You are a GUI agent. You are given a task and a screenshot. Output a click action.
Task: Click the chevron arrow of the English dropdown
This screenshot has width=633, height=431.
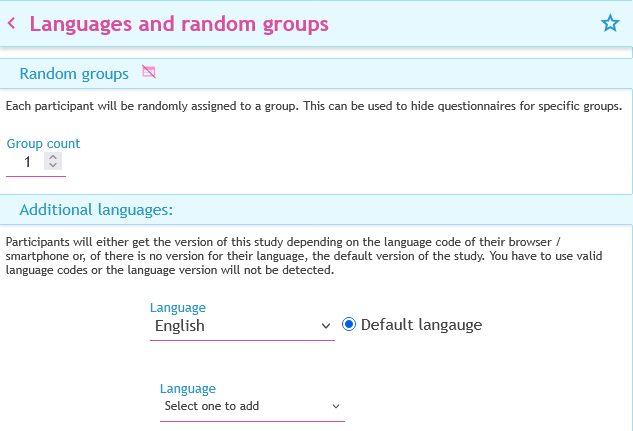pyautogui.click(x=326, y=326)
